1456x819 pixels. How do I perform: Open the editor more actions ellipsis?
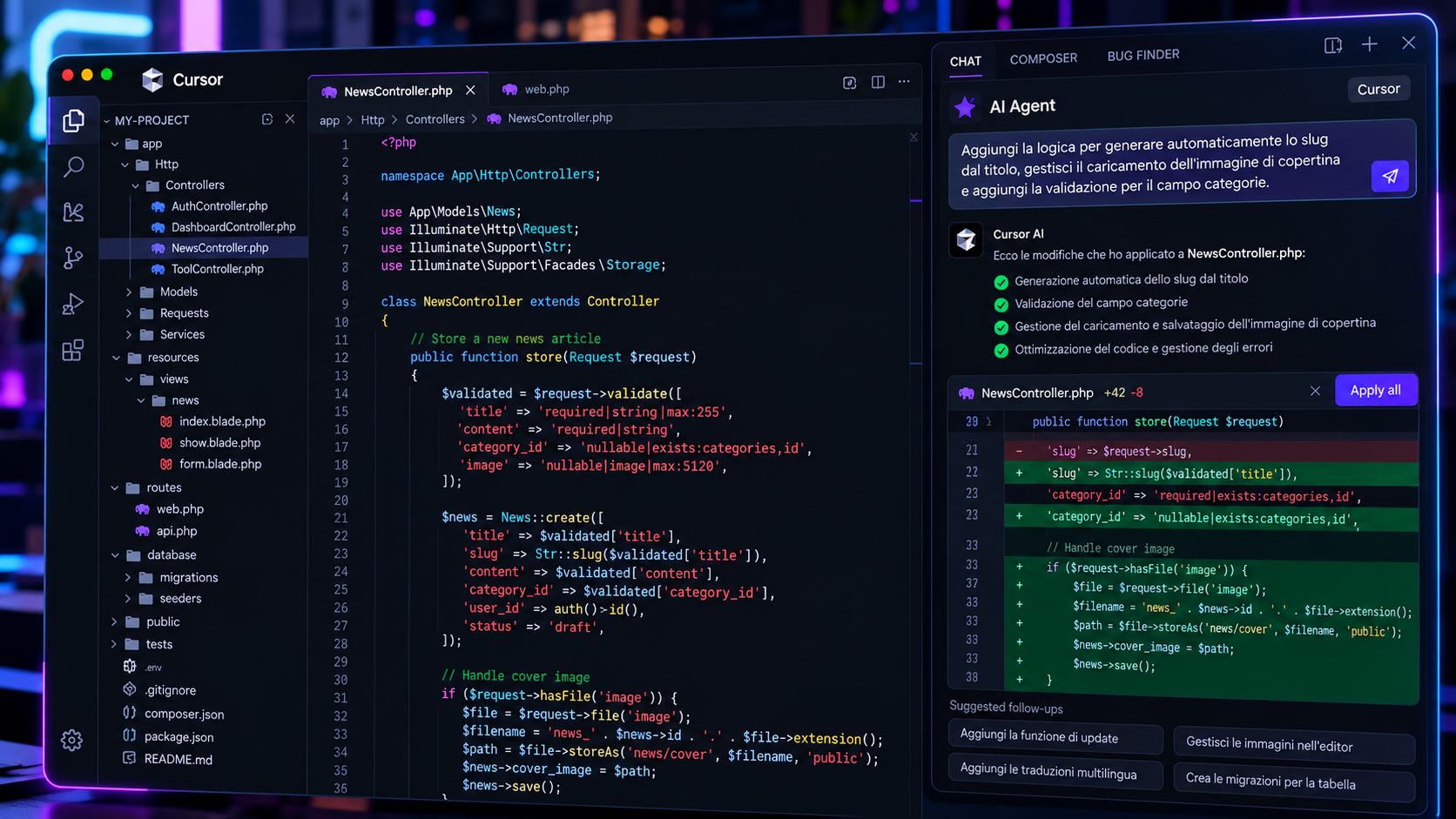point(904,82)
